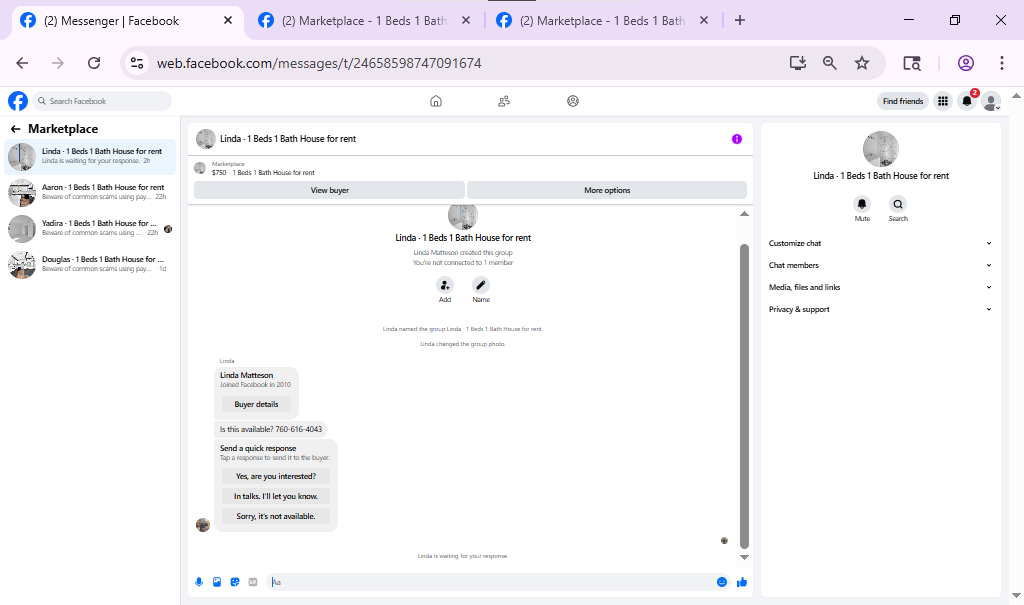Click Linda's avatar beside quick responses
Screen dimensions: 1024x605
tap(203, 525)
